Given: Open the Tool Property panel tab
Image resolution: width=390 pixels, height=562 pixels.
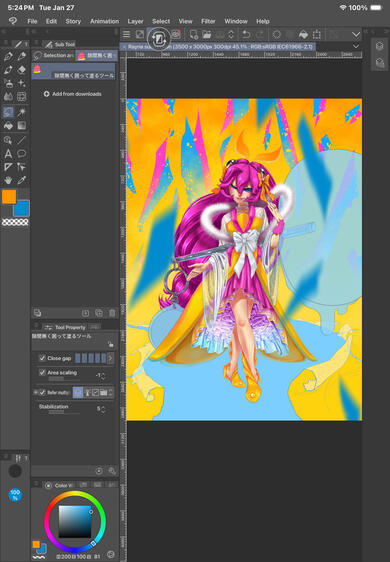Looking at the screenshot, I should click(x=66, y=327).
